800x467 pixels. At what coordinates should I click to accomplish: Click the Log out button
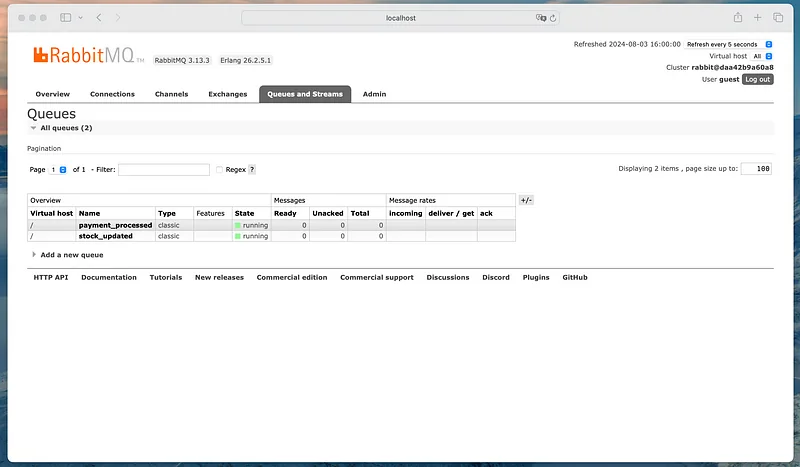coord(758,79)
